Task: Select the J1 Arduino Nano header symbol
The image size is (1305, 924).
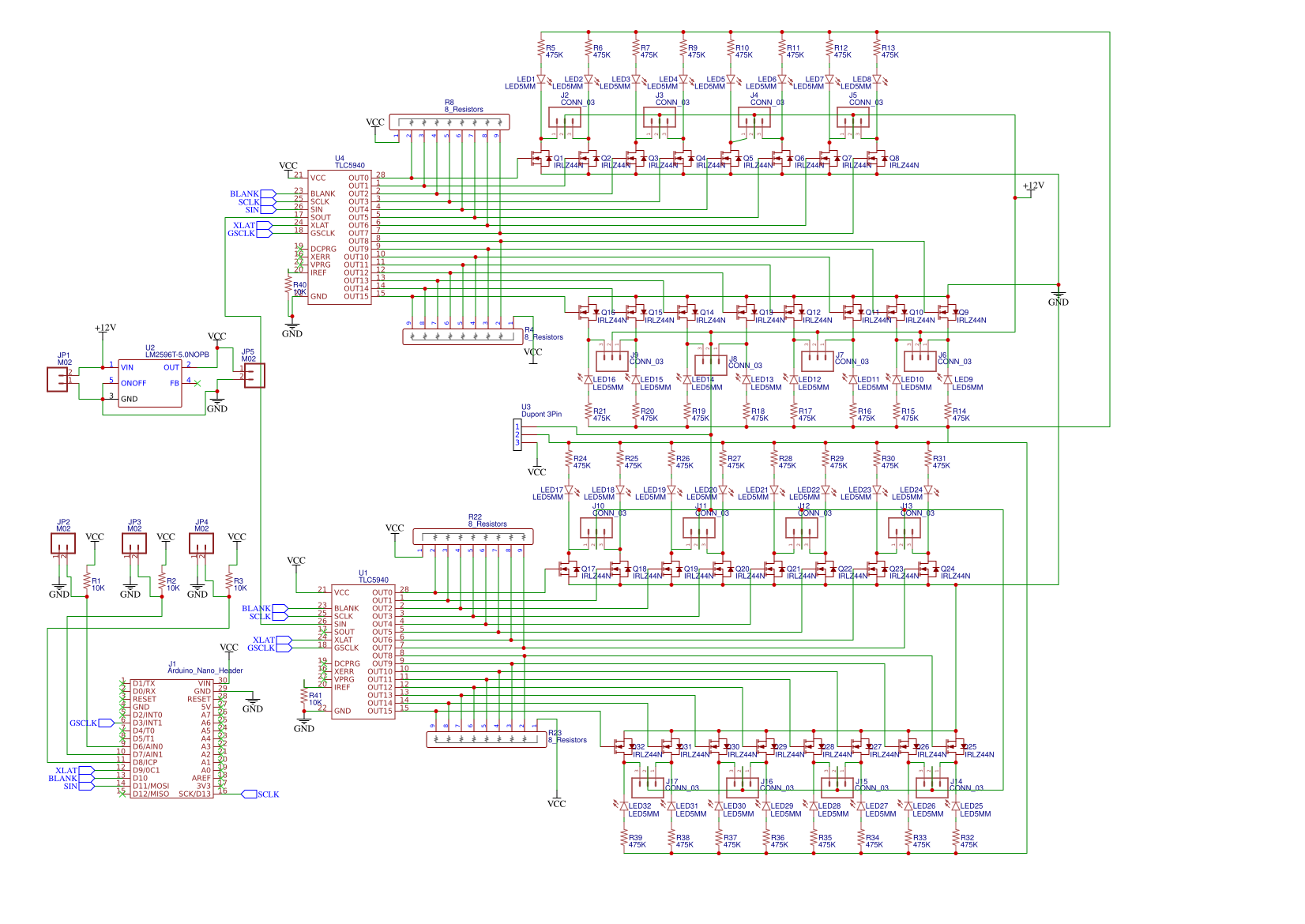Action: click(x=172, y=738)
